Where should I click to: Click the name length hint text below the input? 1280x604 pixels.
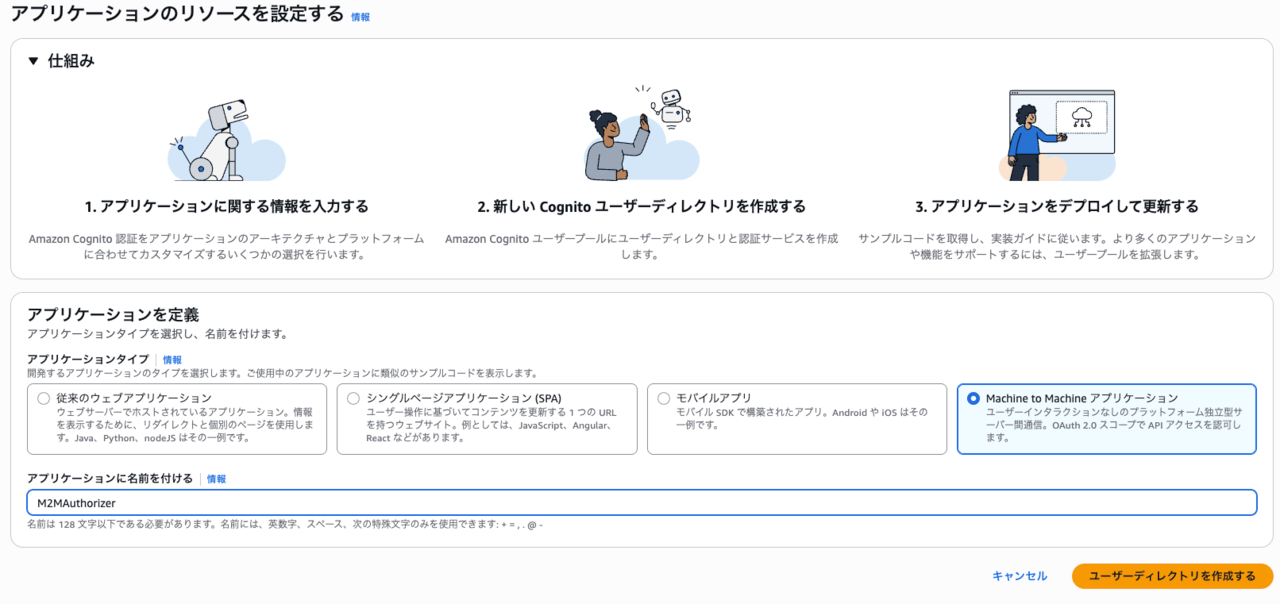(x=285, y=525)
